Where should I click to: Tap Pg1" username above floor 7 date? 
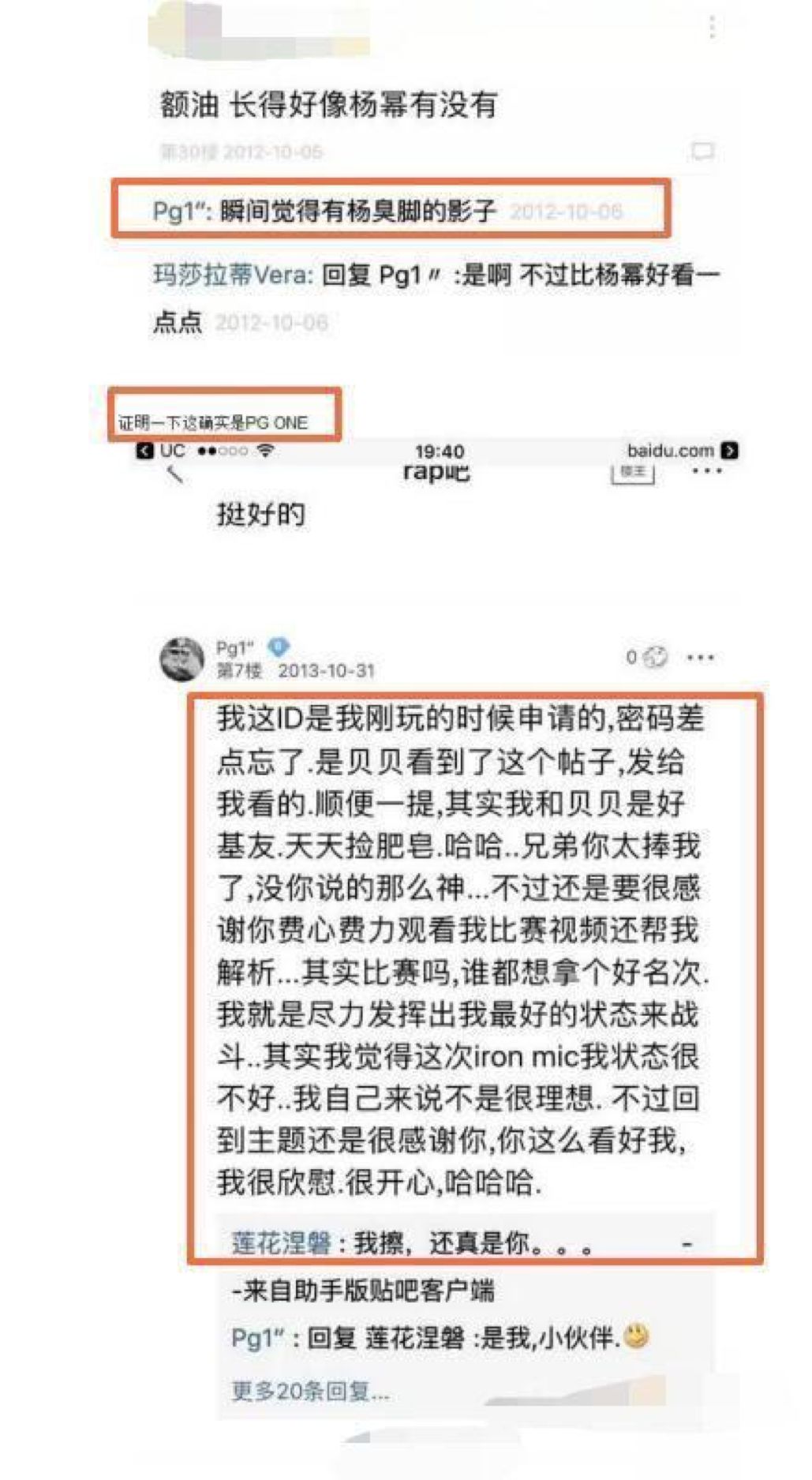coord(234,648)
